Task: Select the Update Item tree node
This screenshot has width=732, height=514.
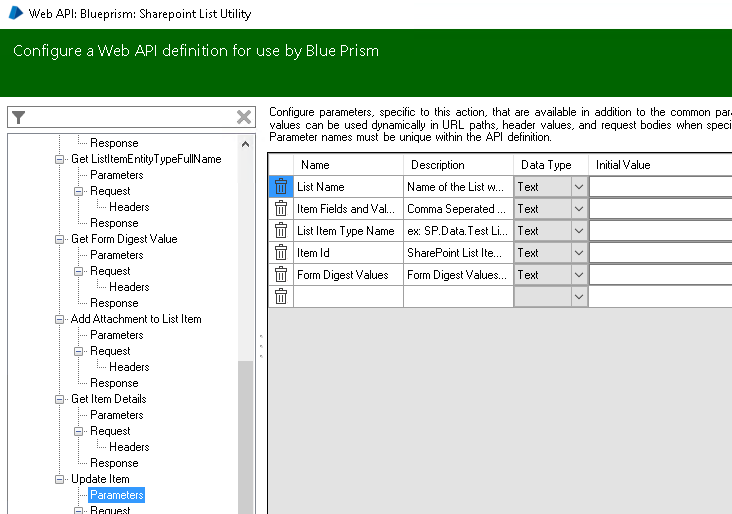Action: 100,479
